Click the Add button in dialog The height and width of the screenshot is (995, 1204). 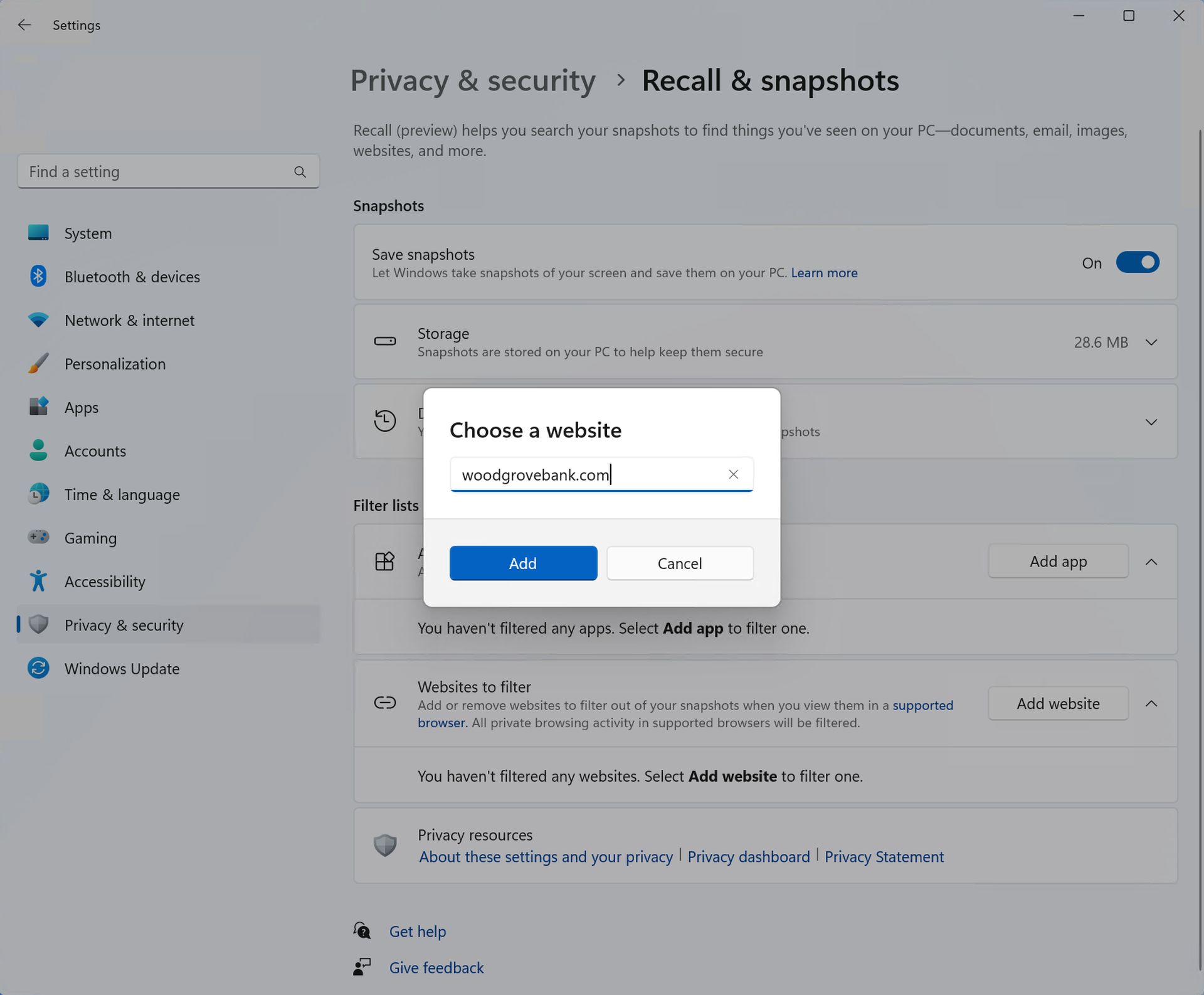pyautogui.click(x=523, y=563)
